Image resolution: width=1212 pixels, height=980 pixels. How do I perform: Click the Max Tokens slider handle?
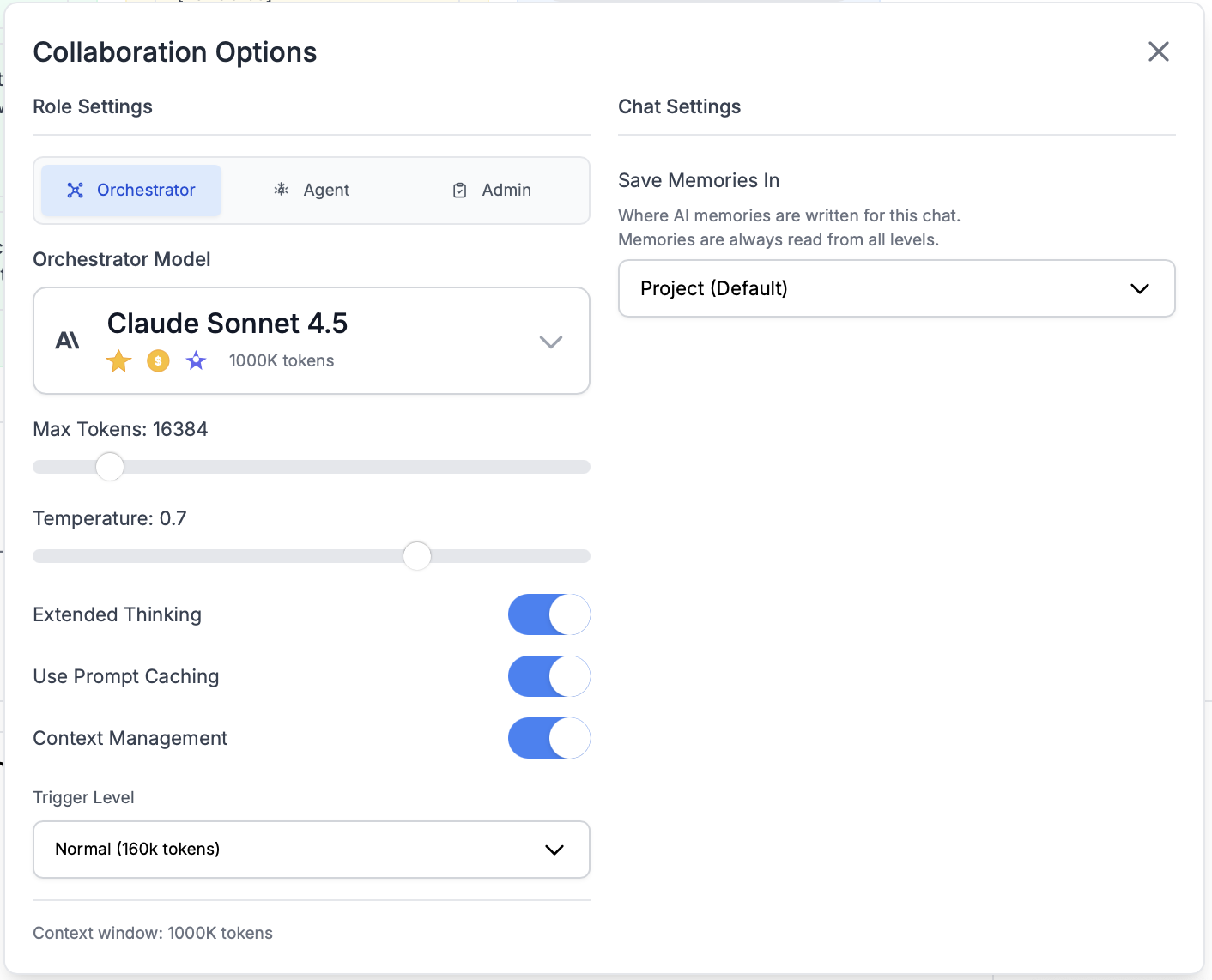[109, 466]
